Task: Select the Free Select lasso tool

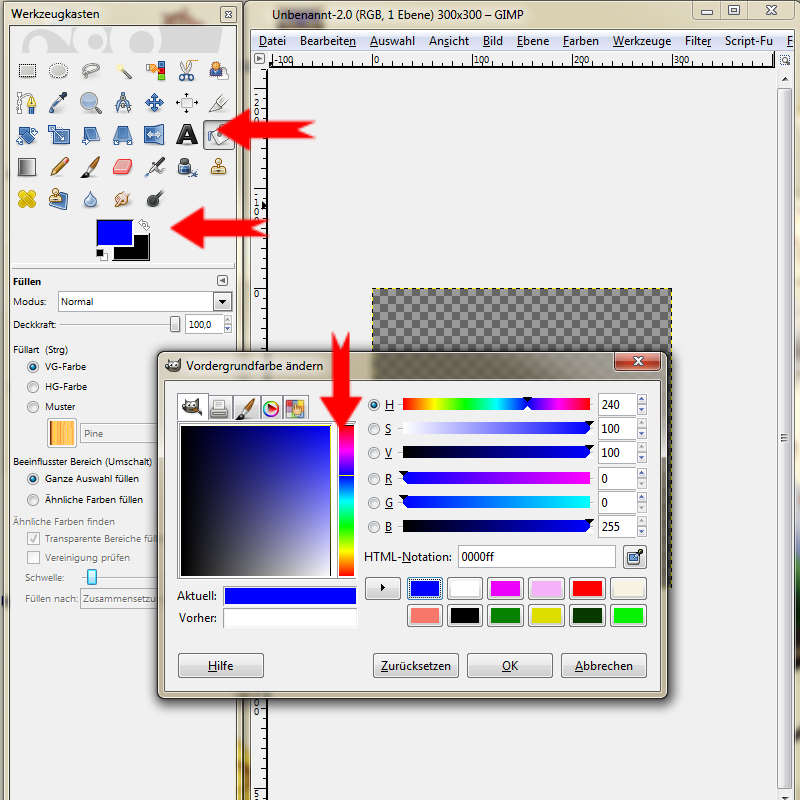Action: coord(91,70)
